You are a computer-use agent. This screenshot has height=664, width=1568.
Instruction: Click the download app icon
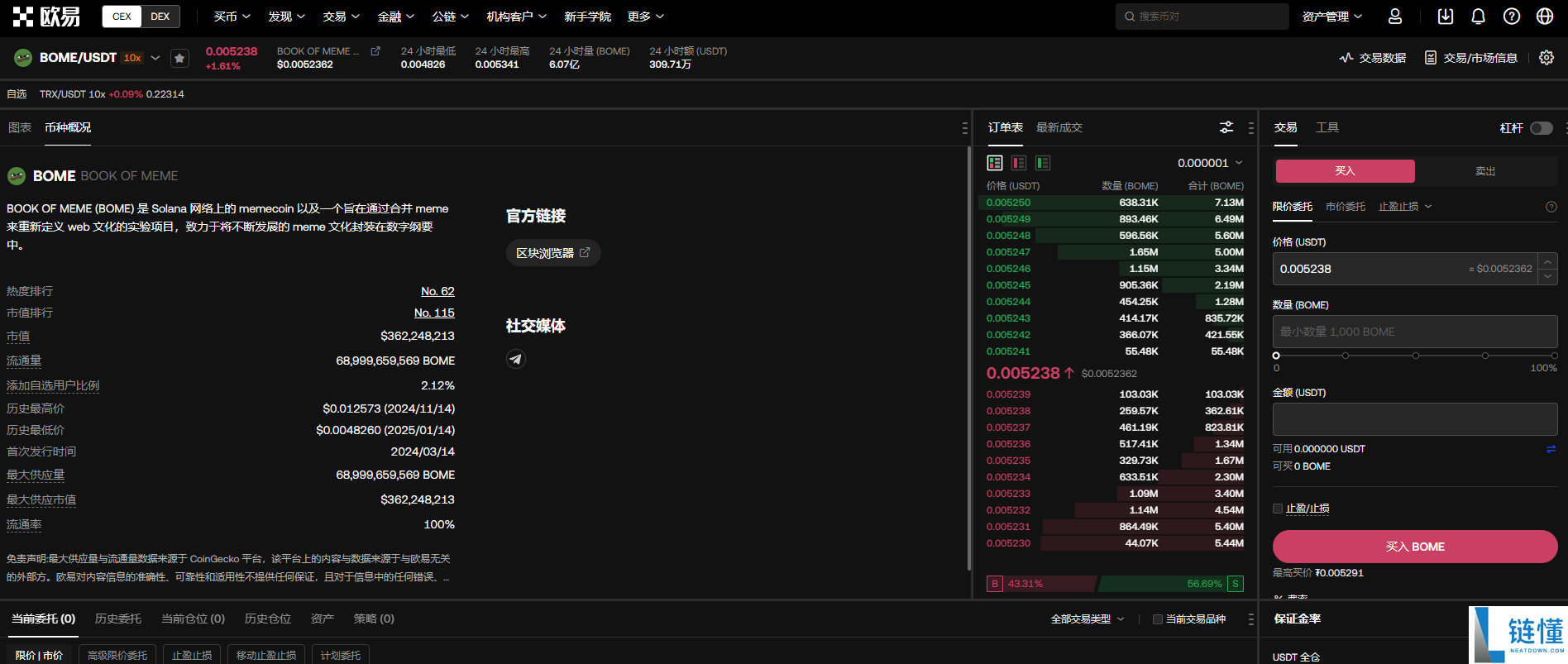(1446, 17)
